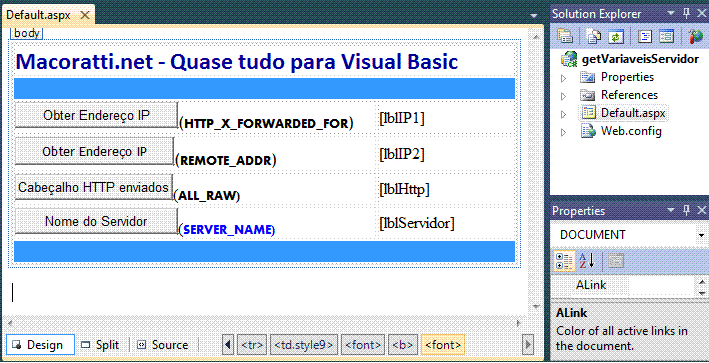Click View Code icon in Solution Explorer toolbar
Screen dimensions: 709x363
[645, 37]
